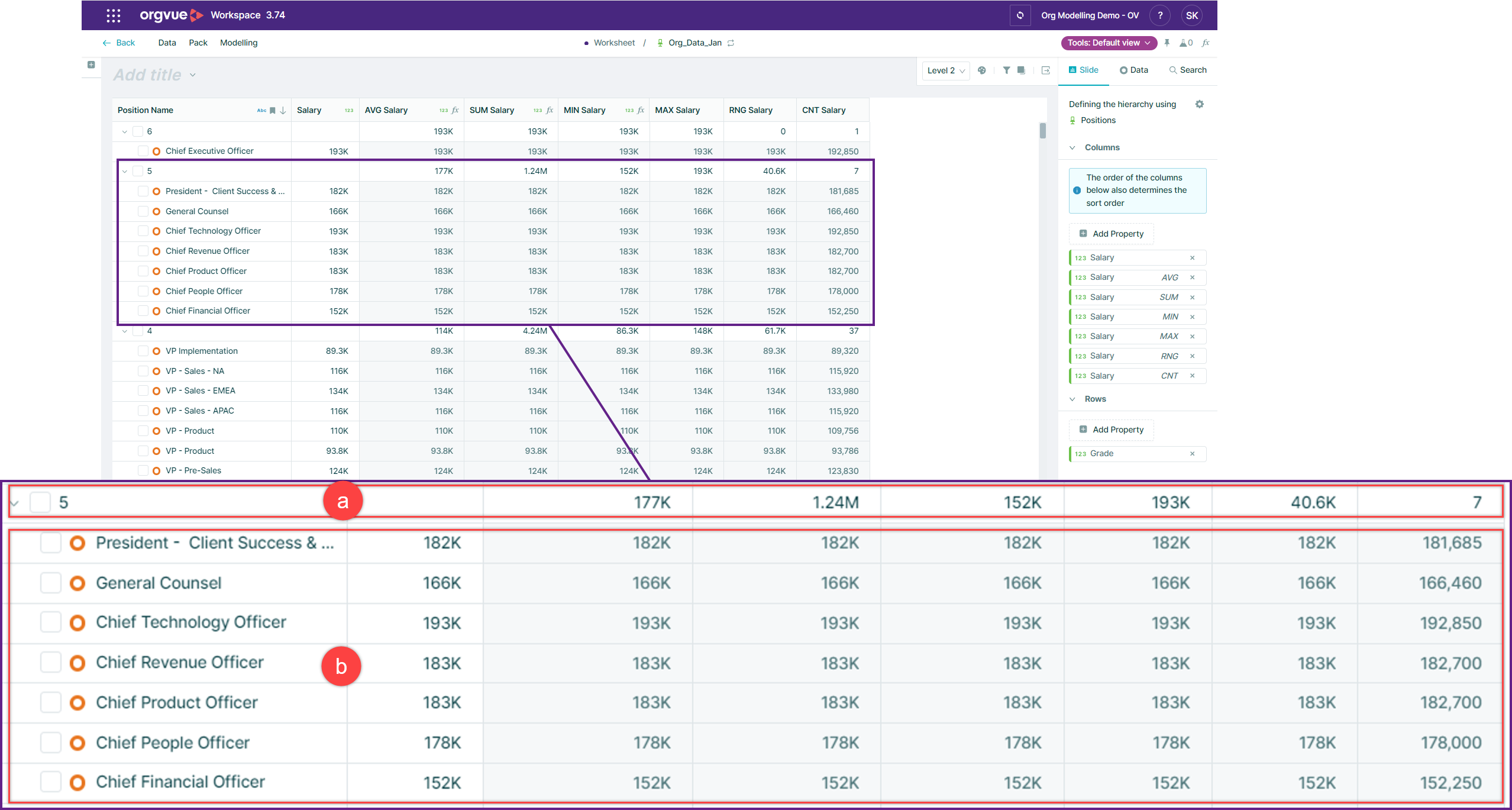Collapse the grade 6 group row
Screen dimensions: 1512x810
124,131
